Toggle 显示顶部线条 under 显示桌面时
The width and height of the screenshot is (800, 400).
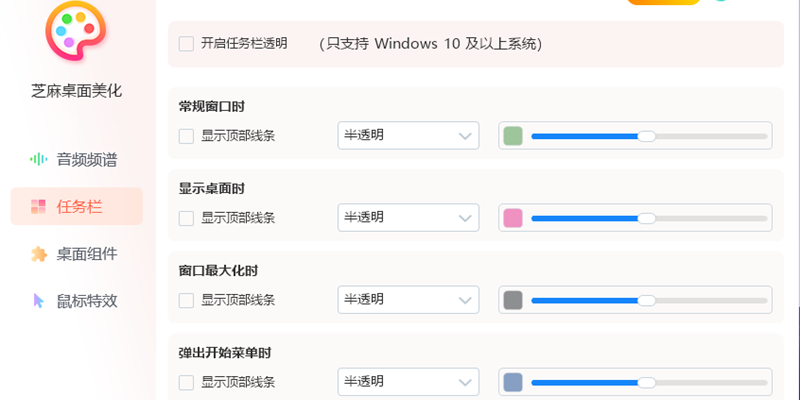(186, 218)
